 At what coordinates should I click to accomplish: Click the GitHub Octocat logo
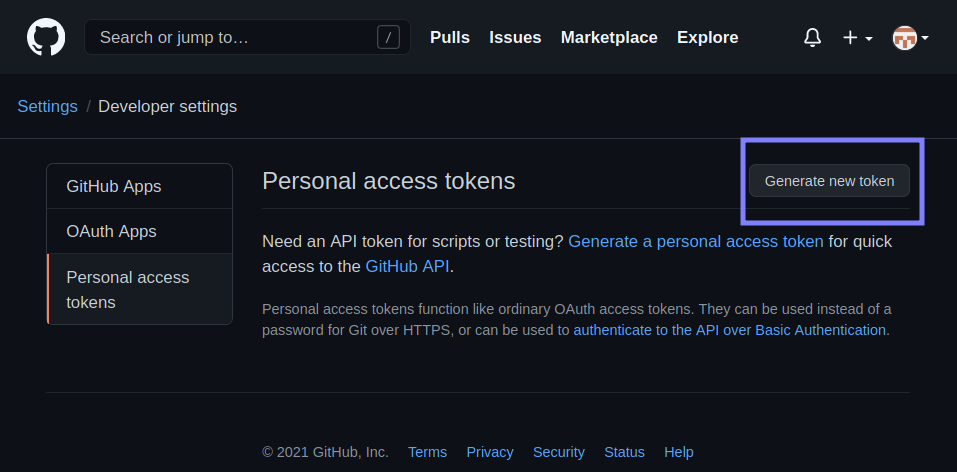coord(46,38)
